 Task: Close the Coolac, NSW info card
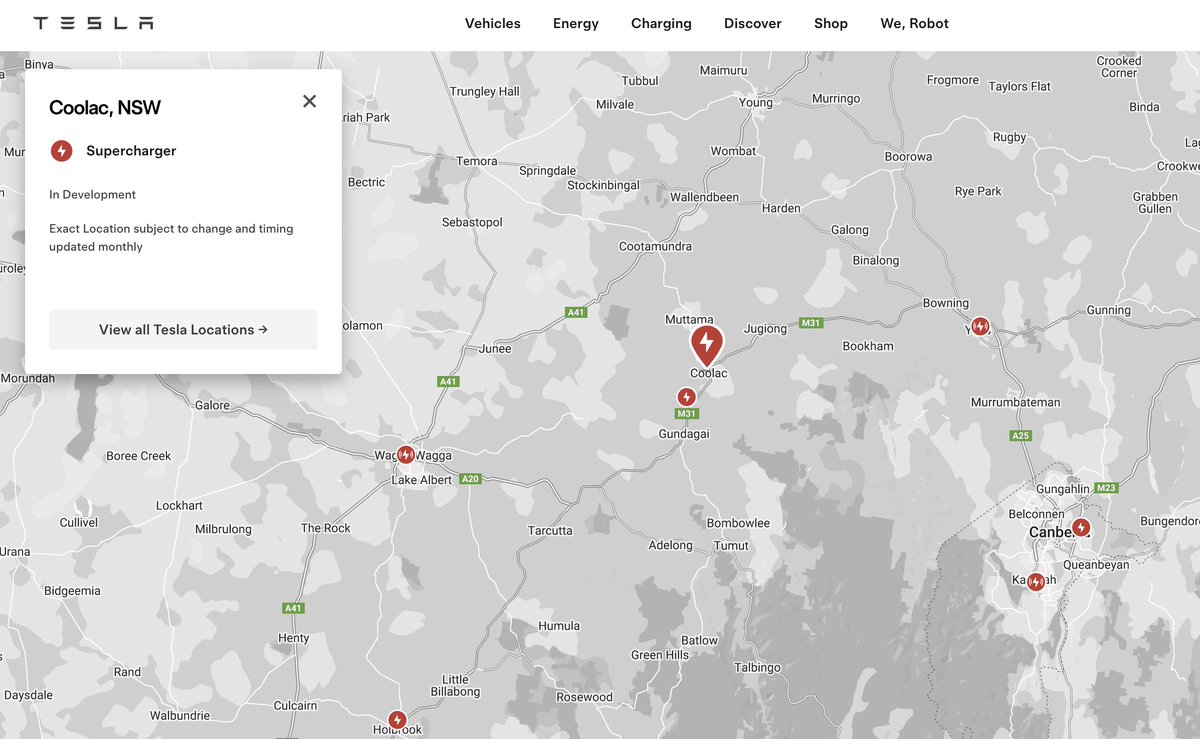coord(309,101)
